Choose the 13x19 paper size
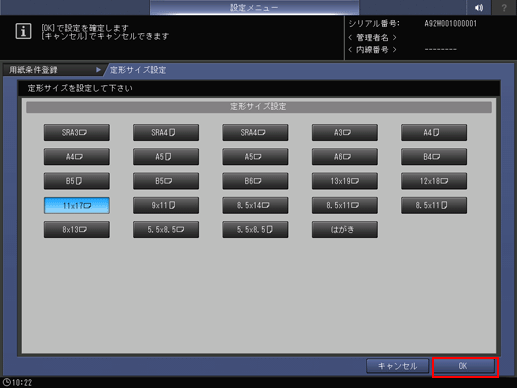The image size is (517, 388). 345,181
